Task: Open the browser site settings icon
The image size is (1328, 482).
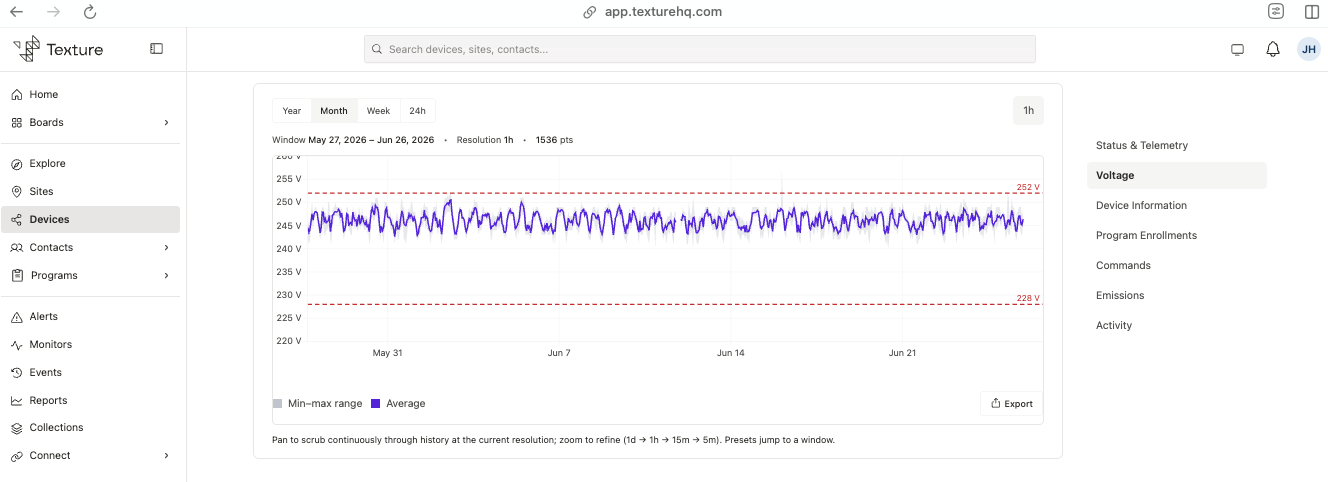Action: (x=1276, y=12)
